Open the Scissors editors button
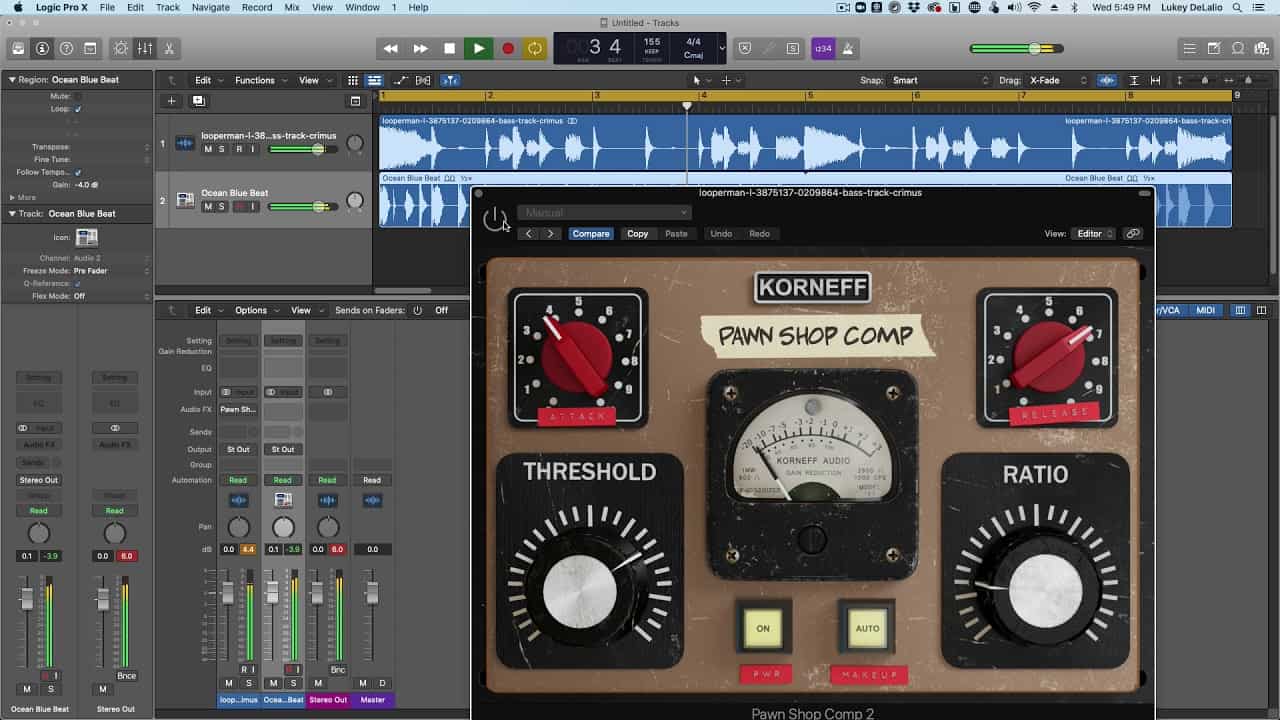 tap(169, 48)
